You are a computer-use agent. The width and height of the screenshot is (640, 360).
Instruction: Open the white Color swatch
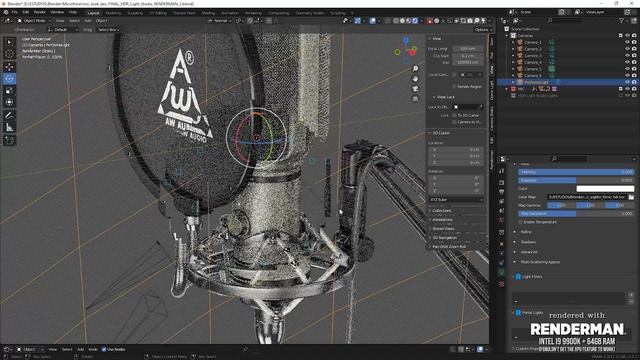(605, 189)
